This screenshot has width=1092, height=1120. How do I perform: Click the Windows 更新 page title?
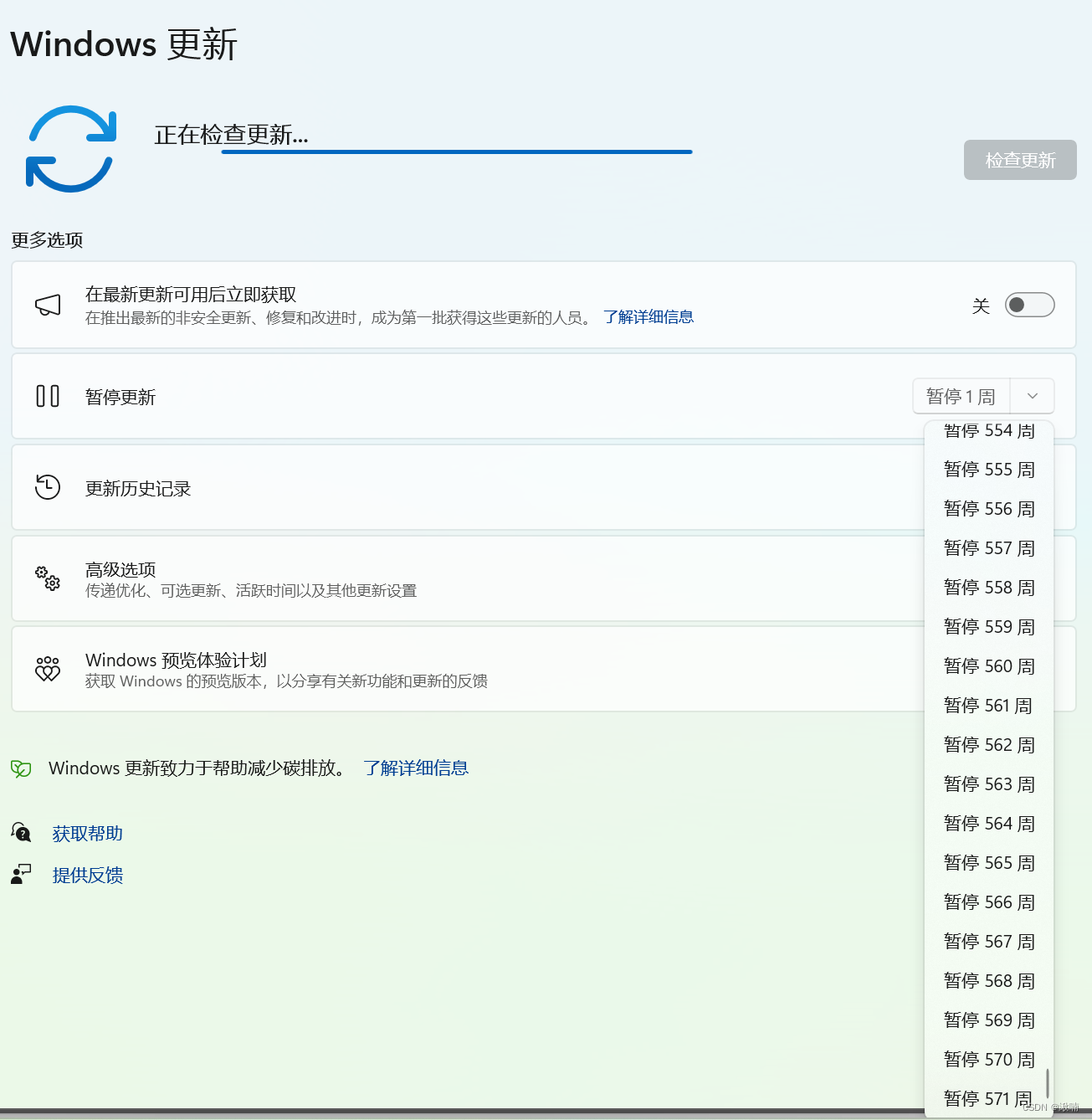(124, 44)
